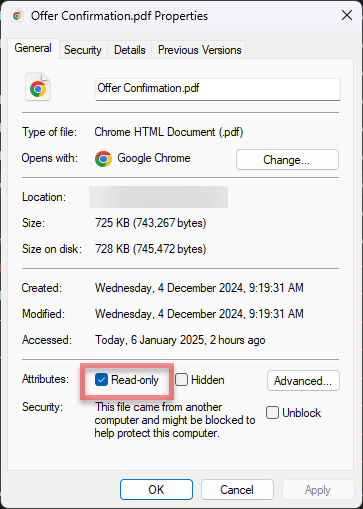Click the Size on disk value text
This screenshot has width=363, height=509.
[151, 249]
